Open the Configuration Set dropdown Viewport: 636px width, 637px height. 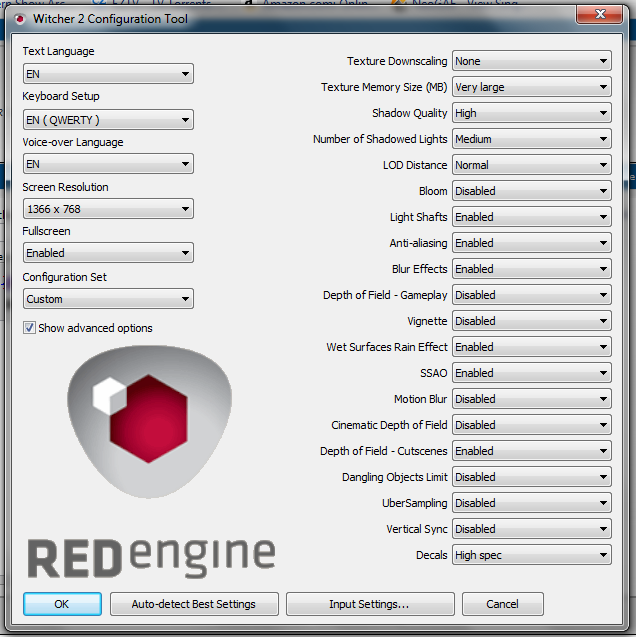108,299
